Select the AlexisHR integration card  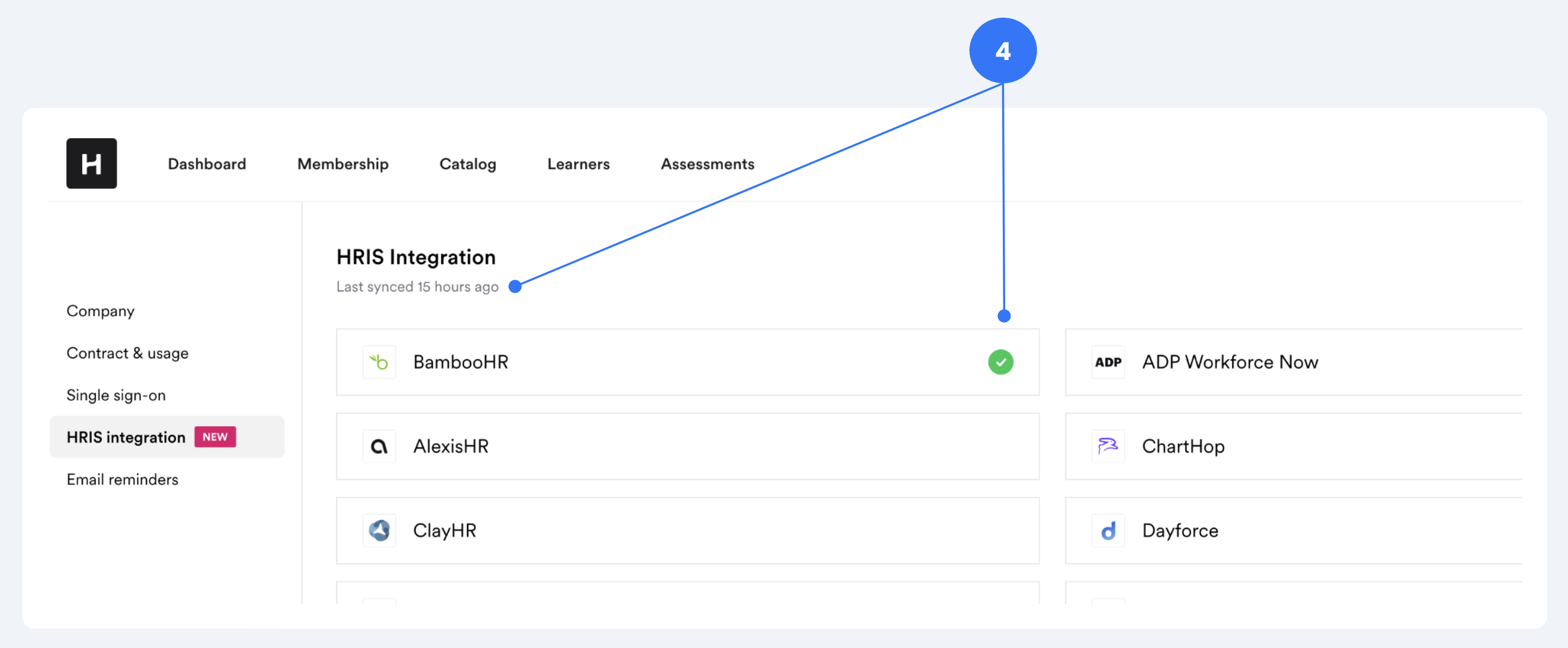point(687,446)
